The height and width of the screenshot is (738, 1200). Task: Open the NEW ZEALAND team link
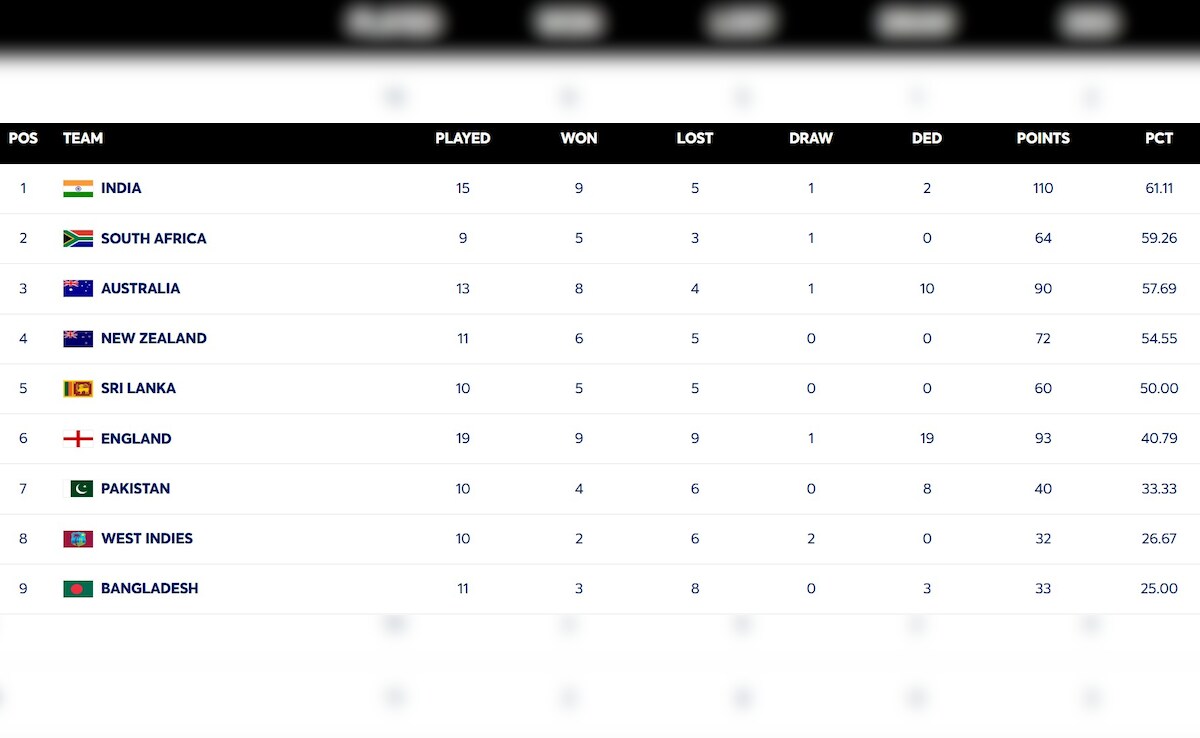[153, 338]
